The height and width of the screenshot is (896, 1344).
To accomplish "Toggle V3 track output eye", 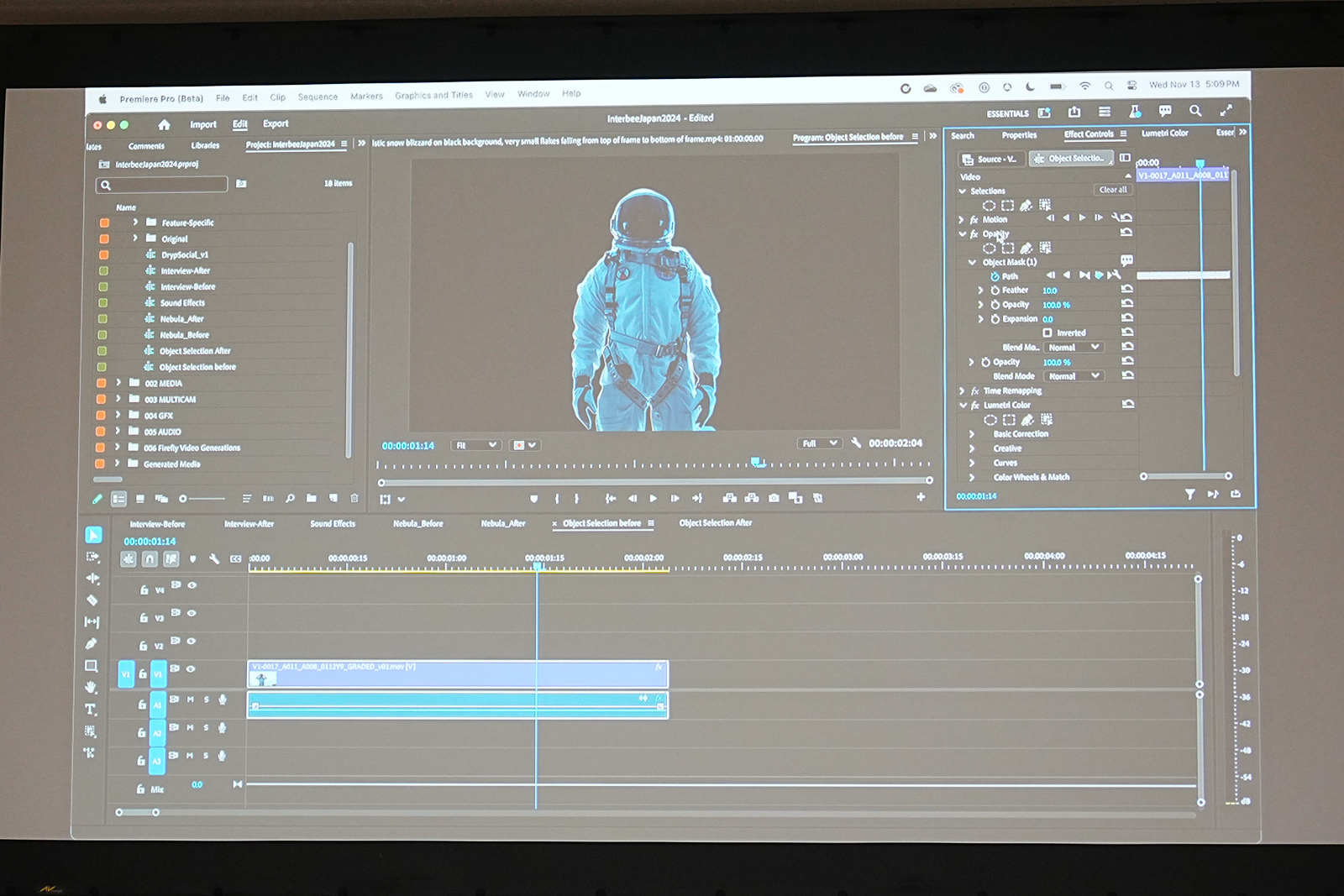I will [x=192, y=613].
